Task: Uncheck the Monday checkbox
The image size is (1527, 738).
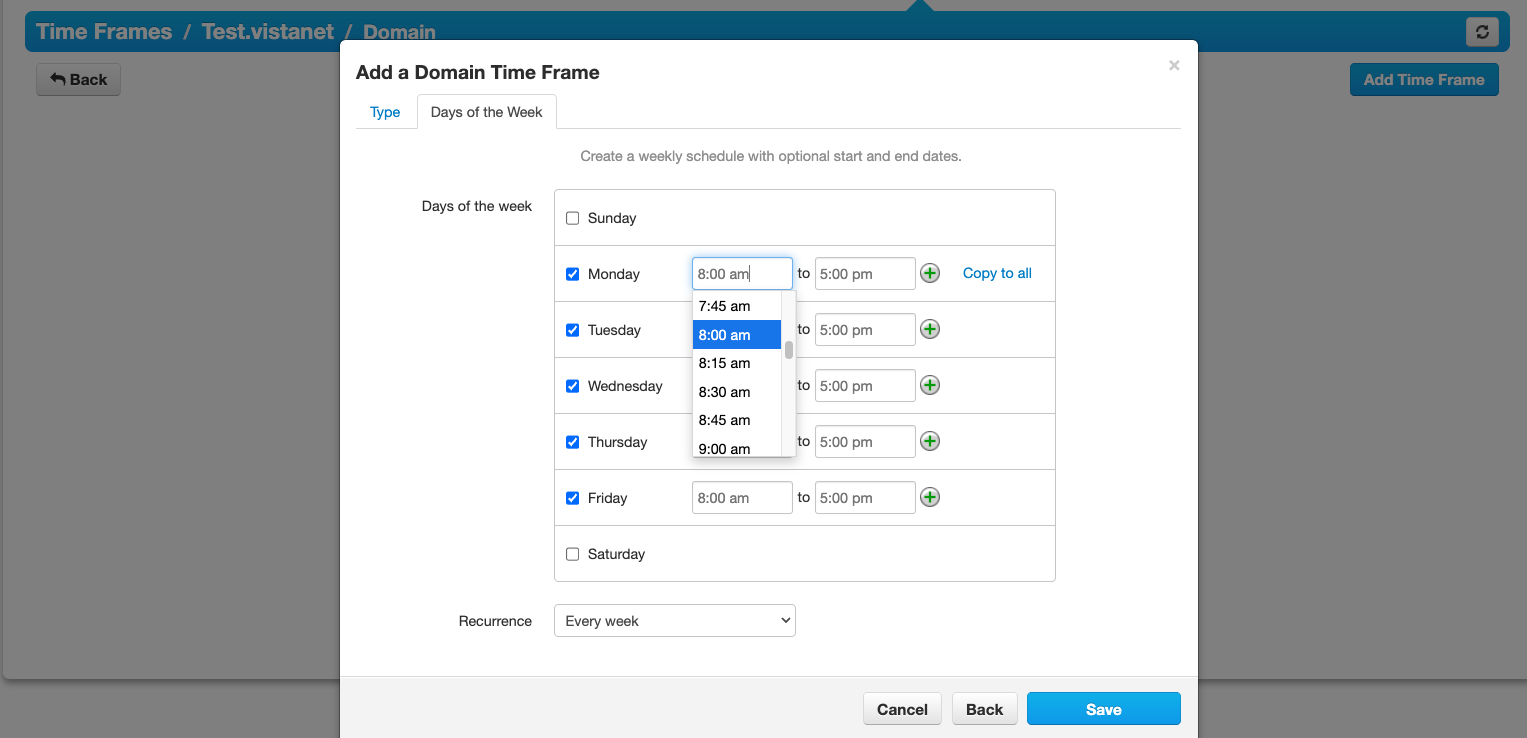Action: [573, 274]
